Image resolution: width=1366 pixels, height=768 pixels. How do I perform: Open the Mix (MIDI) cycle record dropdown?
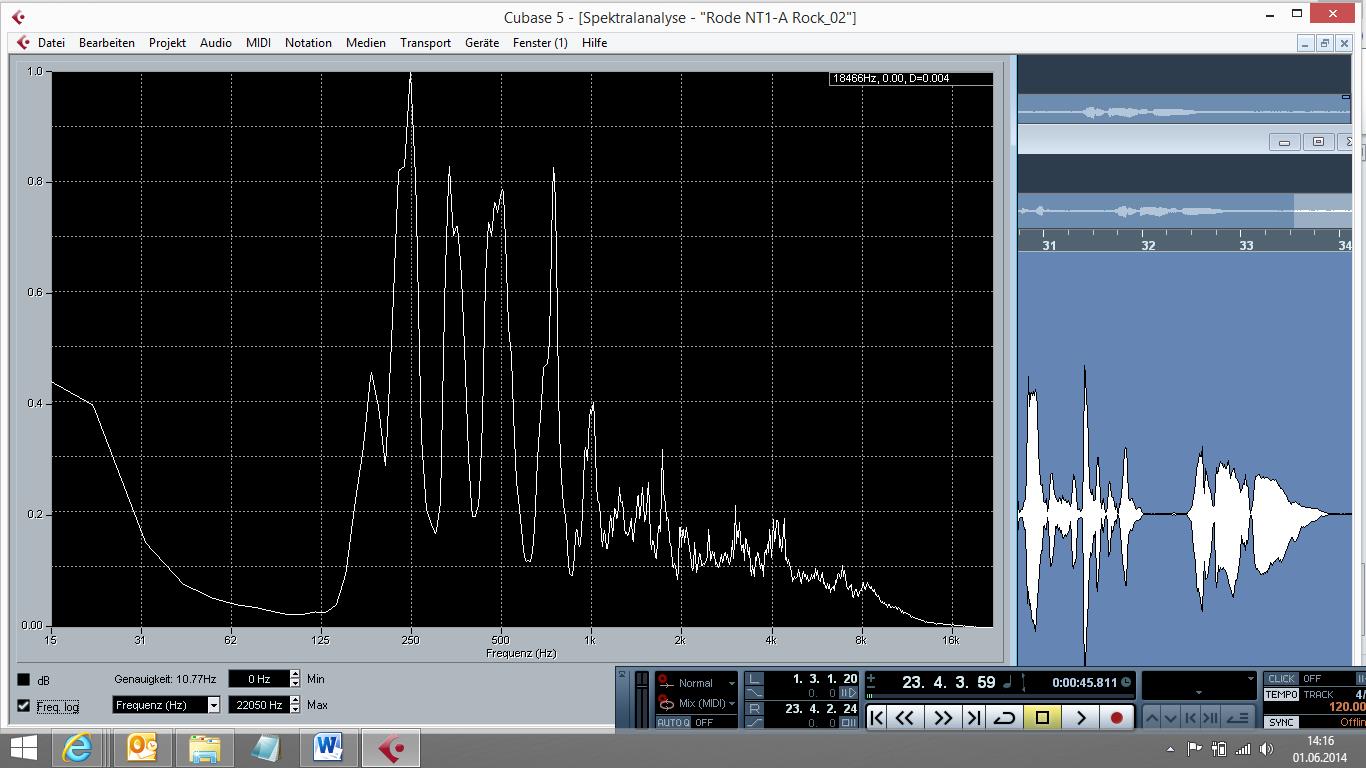click(x=697, y=703)
